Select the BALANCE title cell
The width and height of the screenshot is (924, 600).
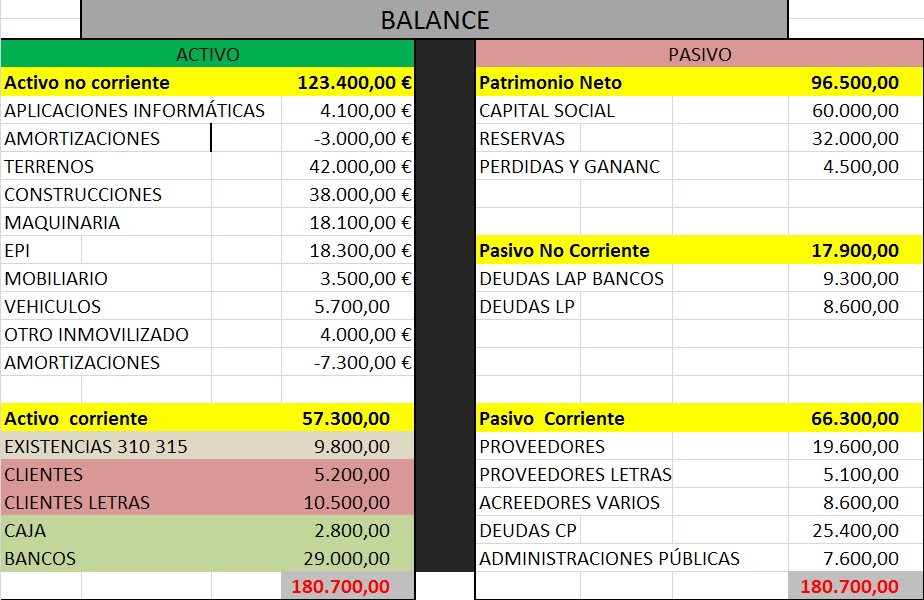pyautogui.click(x=435, y=18)
